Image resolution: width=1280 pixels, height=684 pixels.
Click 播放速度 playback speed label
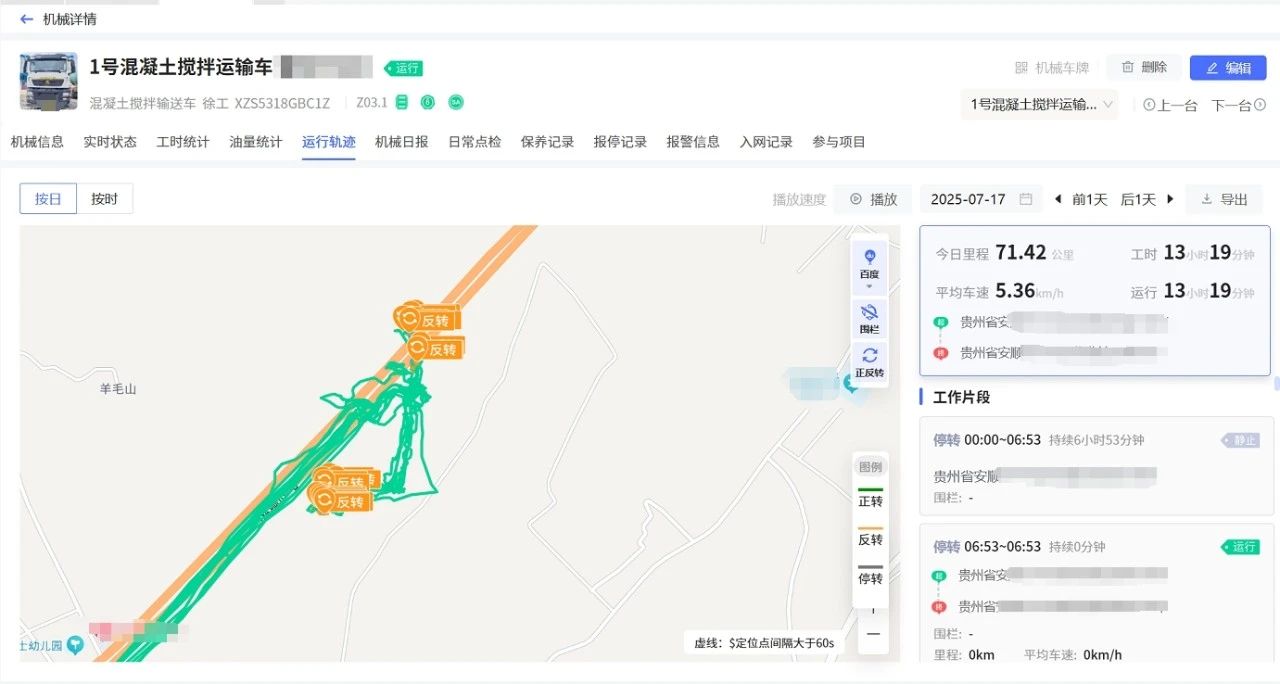799,199
